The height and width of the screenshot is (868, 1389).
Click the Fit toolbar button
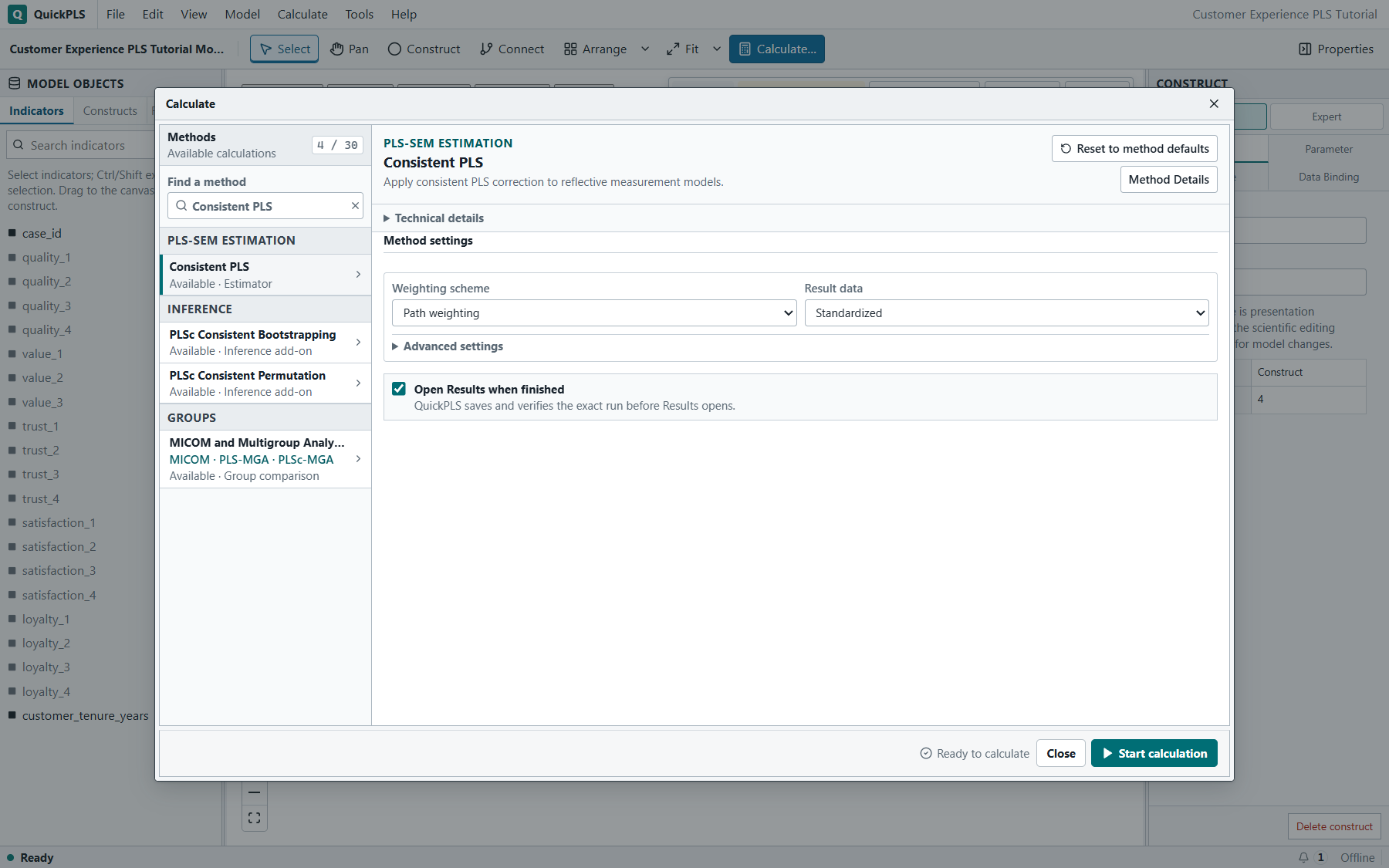click(683, 49)
